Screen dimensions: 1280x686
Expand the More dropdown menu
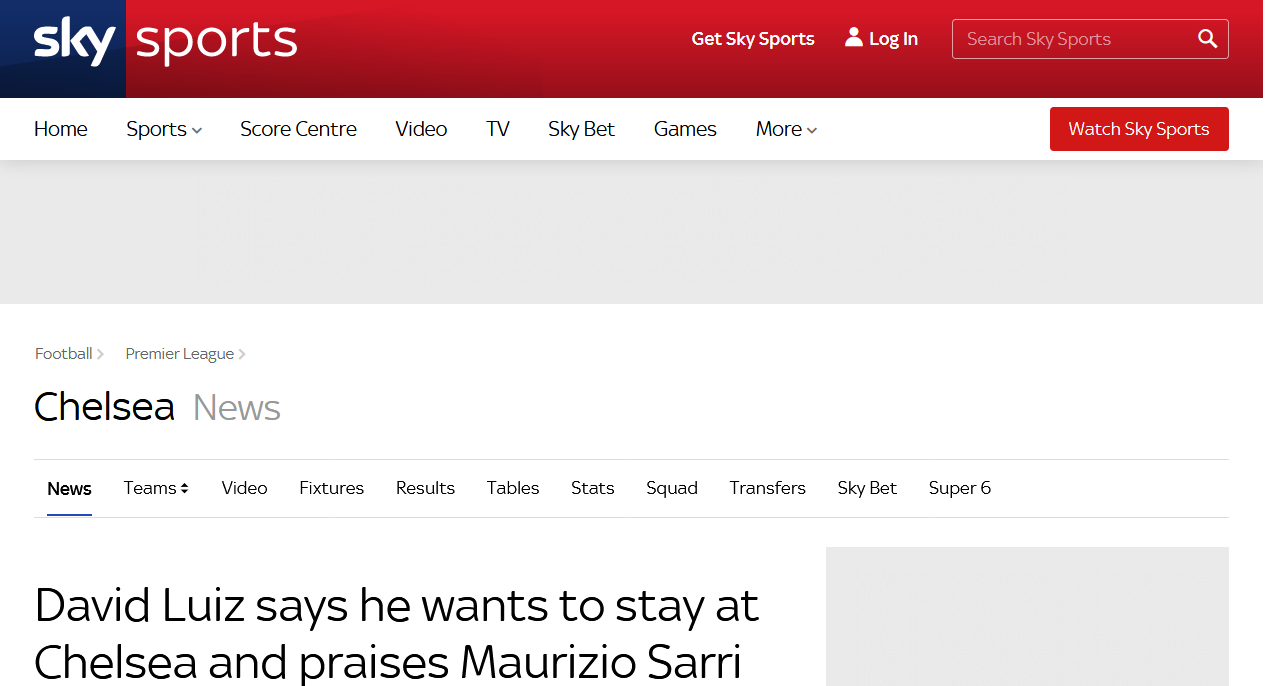tap(786, 129)
